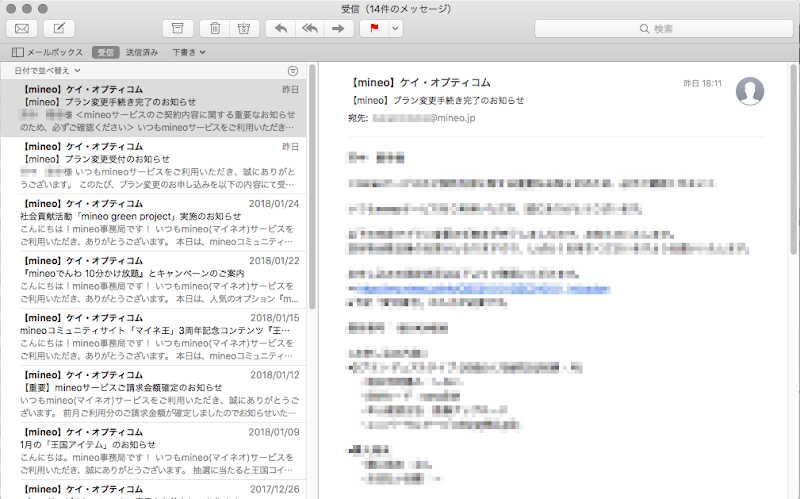The image size is (800, 499).
Task: Open the mineo green project email
Action: tap(153, 222)
